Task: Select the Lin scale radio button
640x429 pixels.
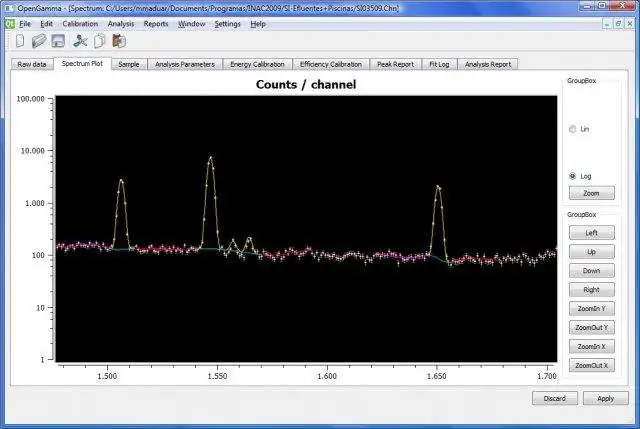Action: [572, 129]
